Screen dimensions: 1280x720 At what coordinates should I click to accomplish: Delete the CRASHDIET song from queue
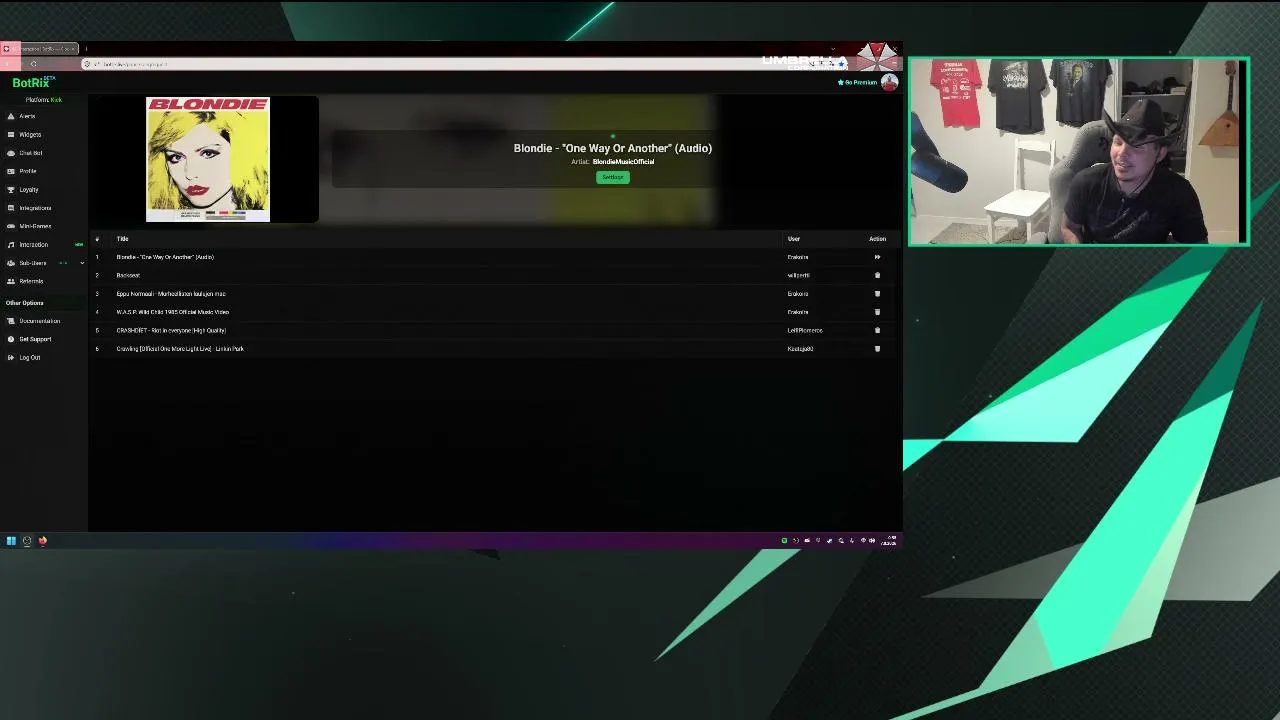[877, 330]
